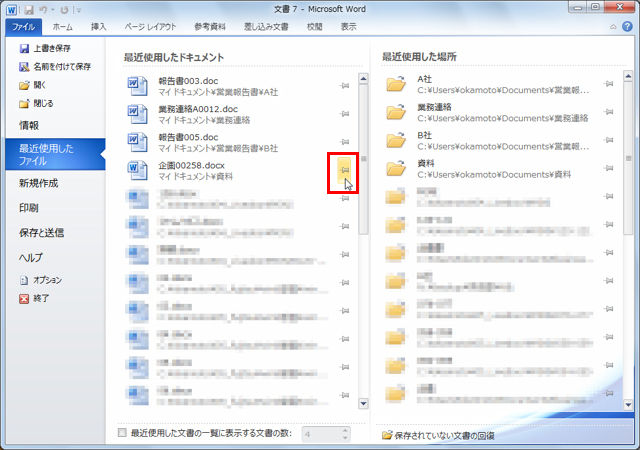Screen dimensions: 640x450
Task: Click scroll-down arrow of recent places list
Action: tap(628, 404)
